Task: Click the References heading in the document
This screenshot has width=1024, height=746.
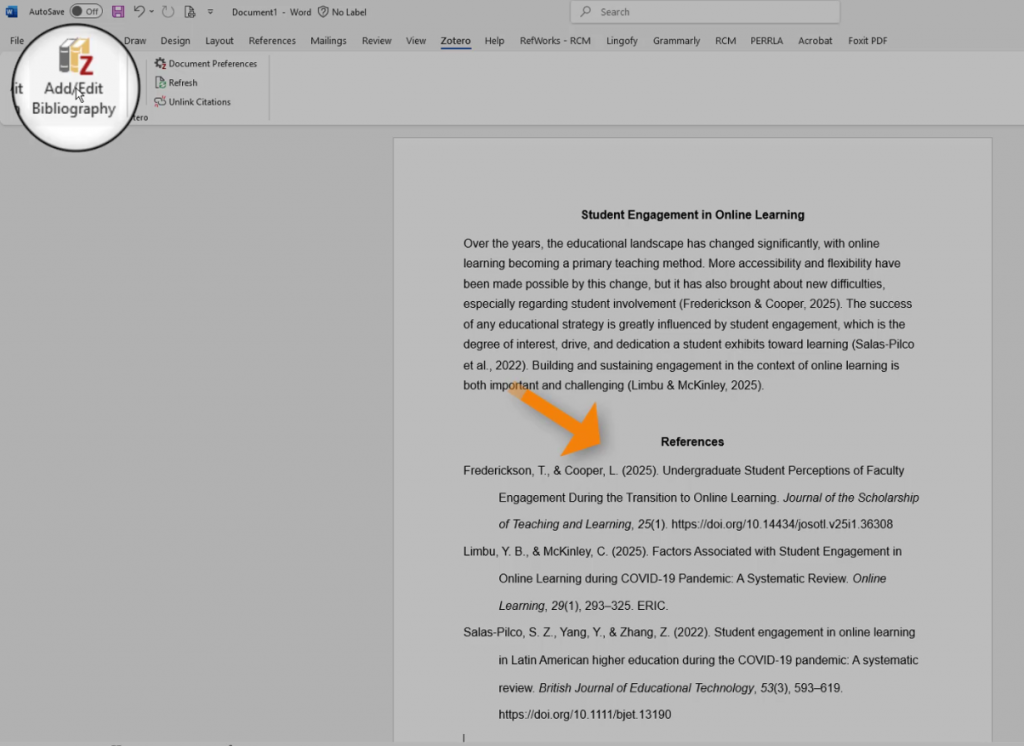Action: (692, 442)
